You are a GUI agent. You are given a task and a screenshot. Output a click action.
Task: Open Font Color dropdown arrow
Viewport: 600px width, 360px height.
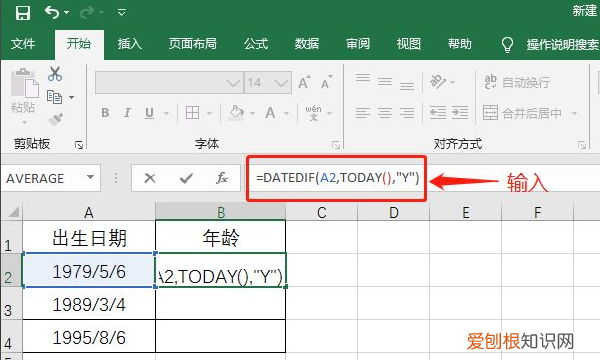(x=286, y=113)
